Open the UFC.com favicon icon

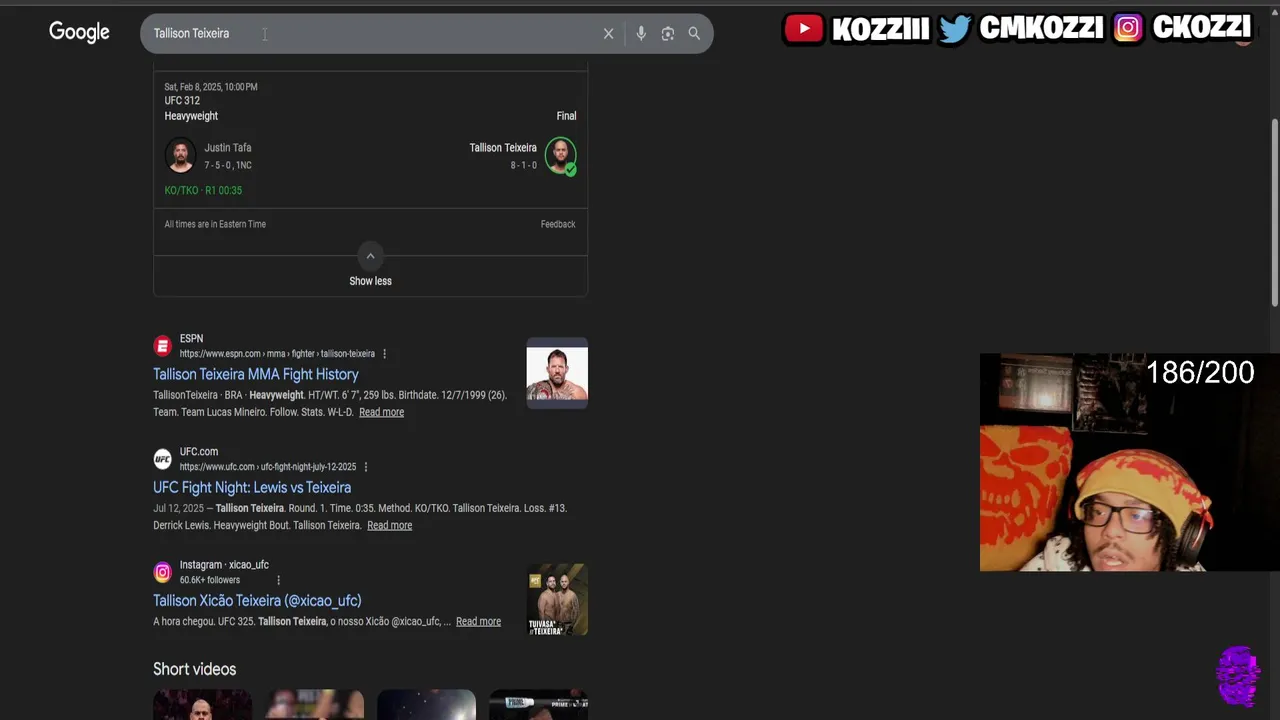[162, 459]
